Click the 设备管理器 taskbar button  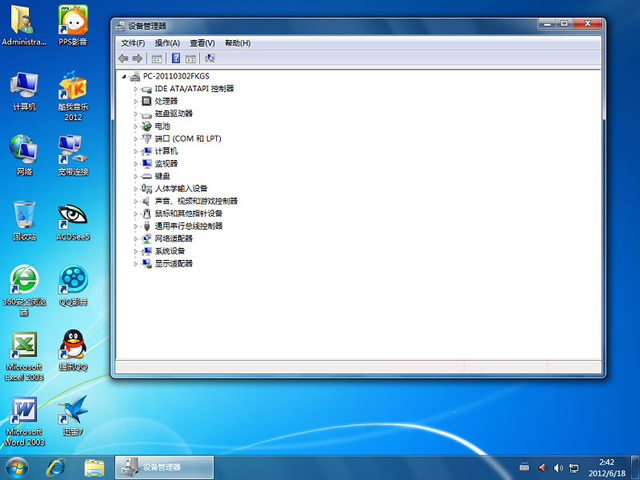pos(163,467)
